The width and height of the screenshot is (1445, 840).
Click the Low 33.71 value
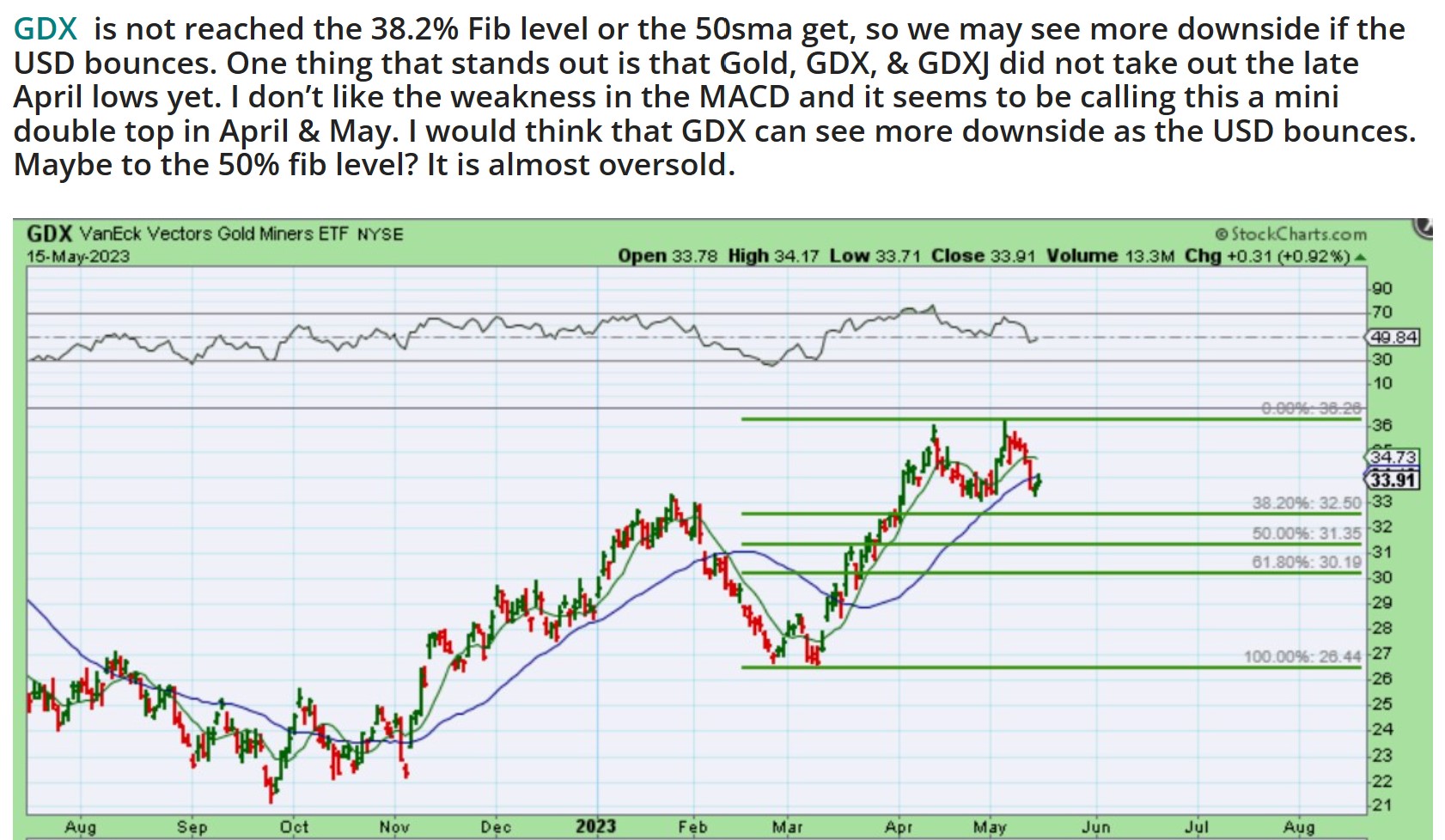tap(876, 256)
